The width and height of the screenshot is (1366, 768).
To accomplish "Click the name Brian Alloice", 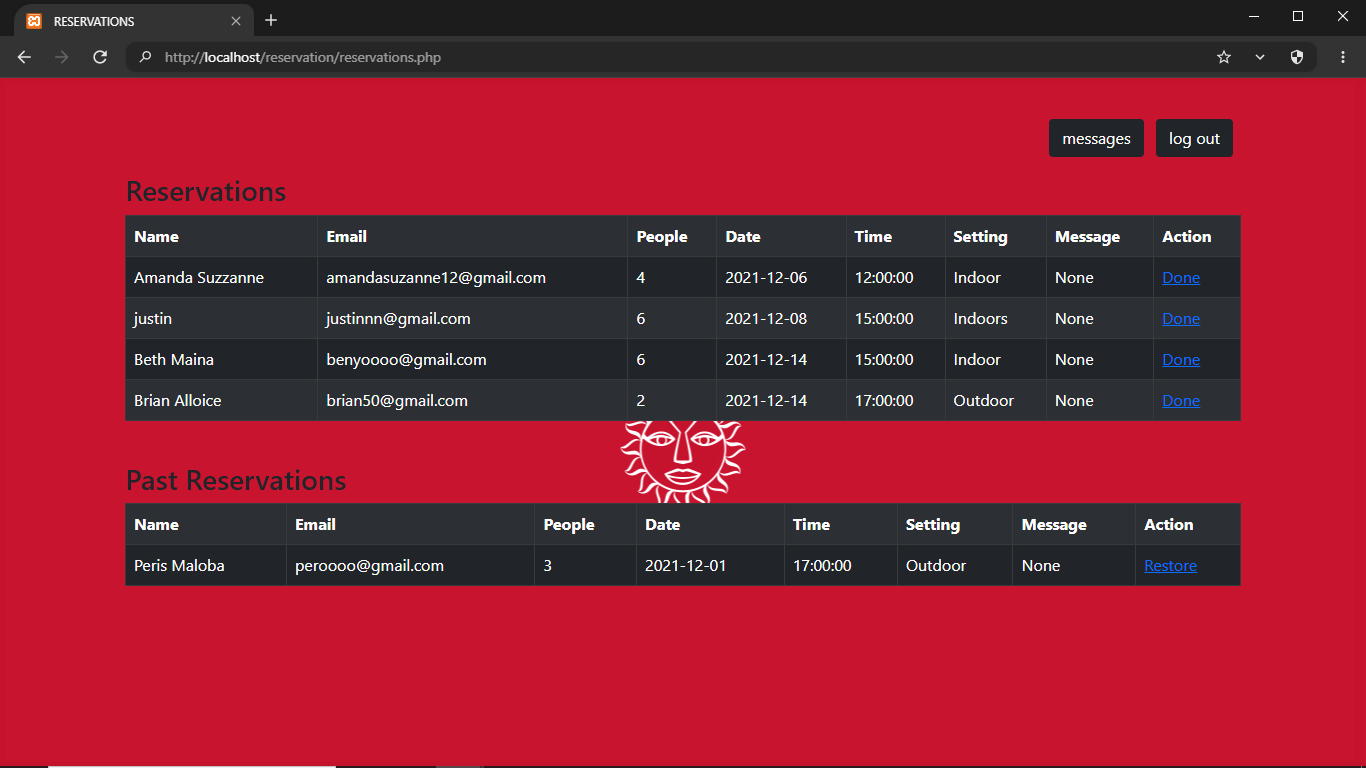I will point(178,401).
